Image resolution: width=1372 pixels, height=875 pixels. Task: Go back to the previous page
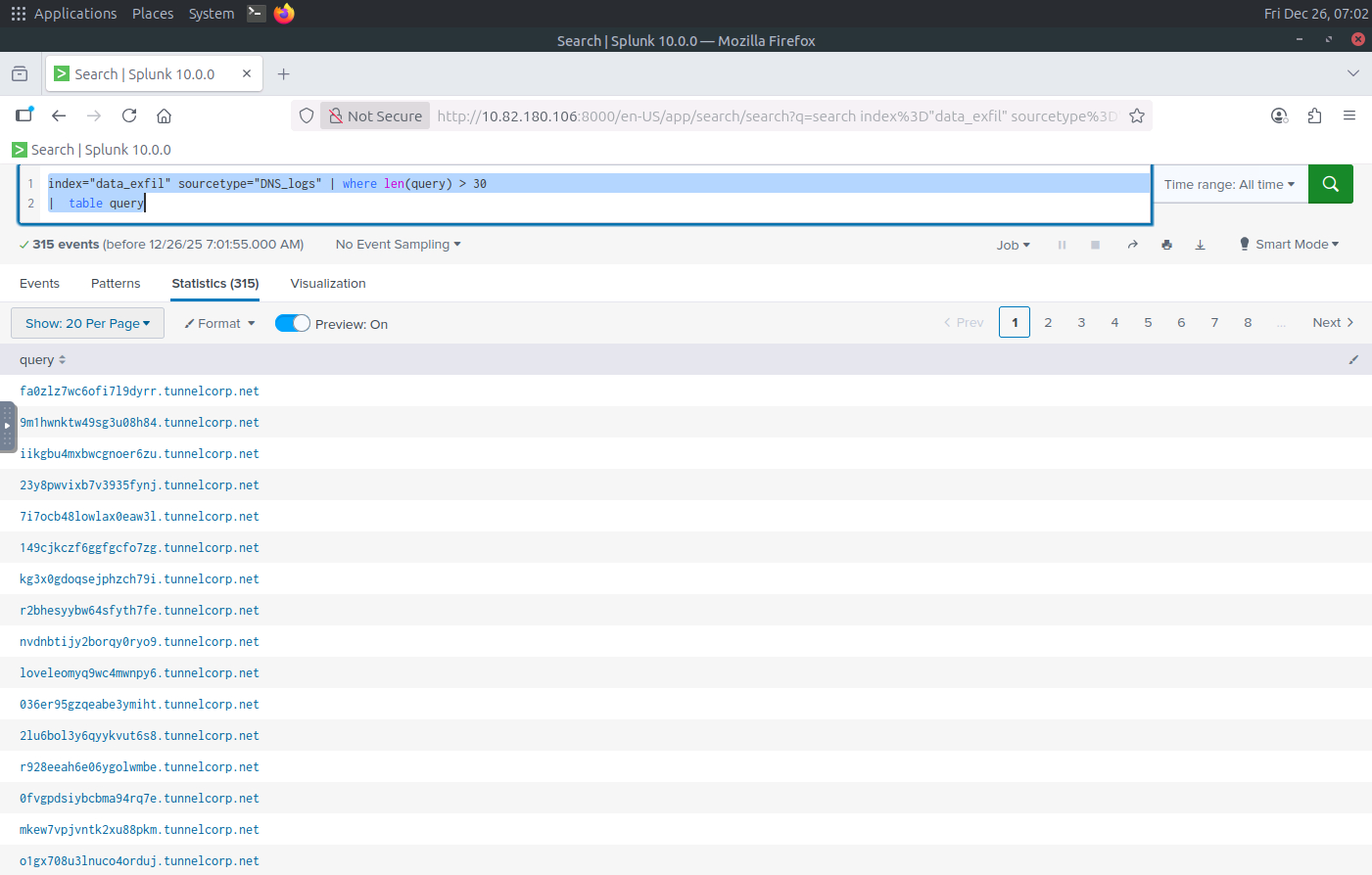pos(59,115)
